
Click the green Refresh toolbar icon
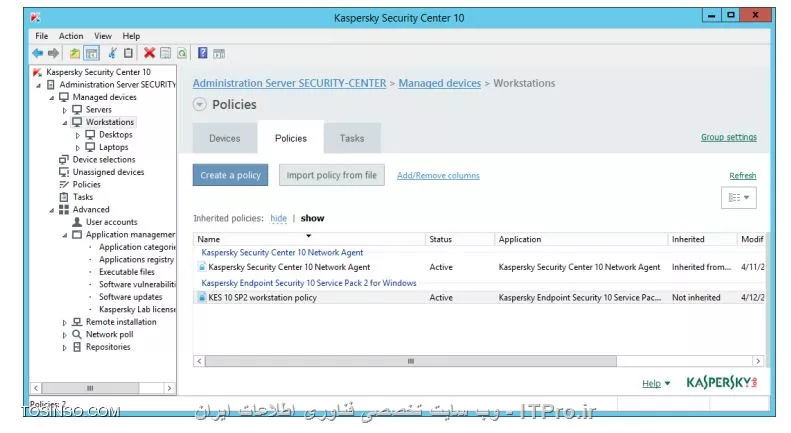click(182, 53)
